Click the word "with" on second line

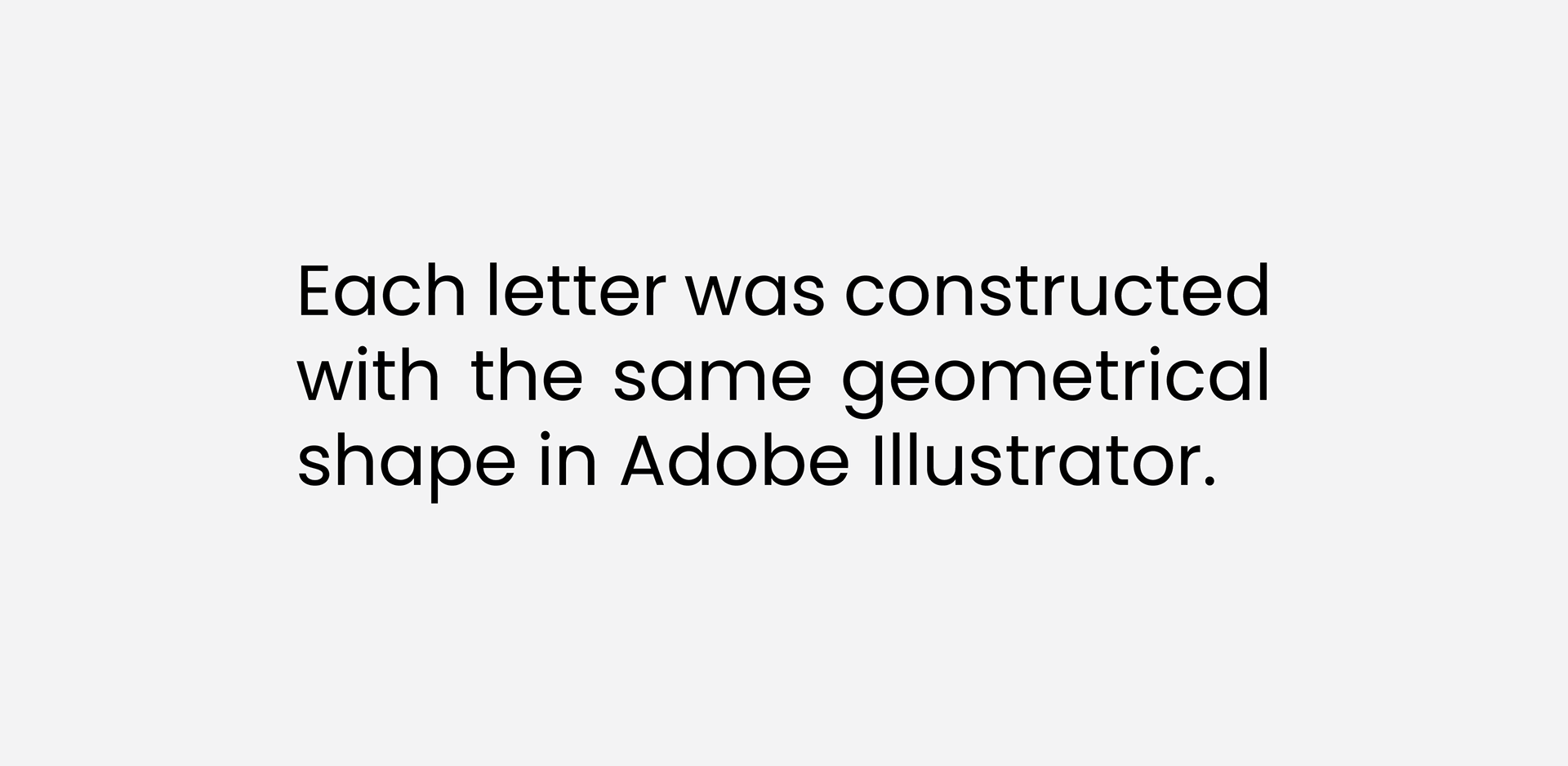(x=368, y=376)
